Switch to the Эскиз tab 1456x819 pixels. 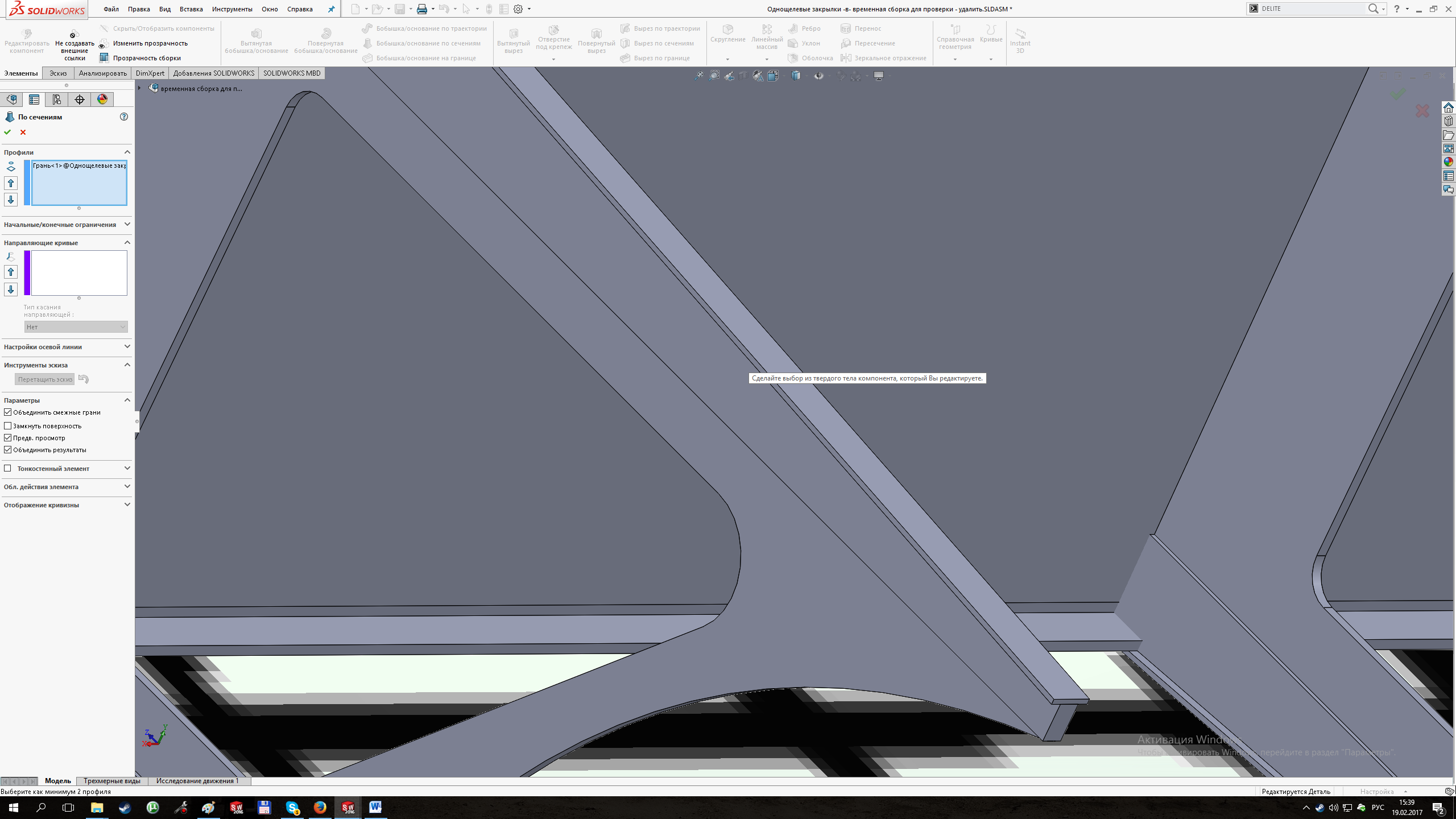click(x=58, y=73)
